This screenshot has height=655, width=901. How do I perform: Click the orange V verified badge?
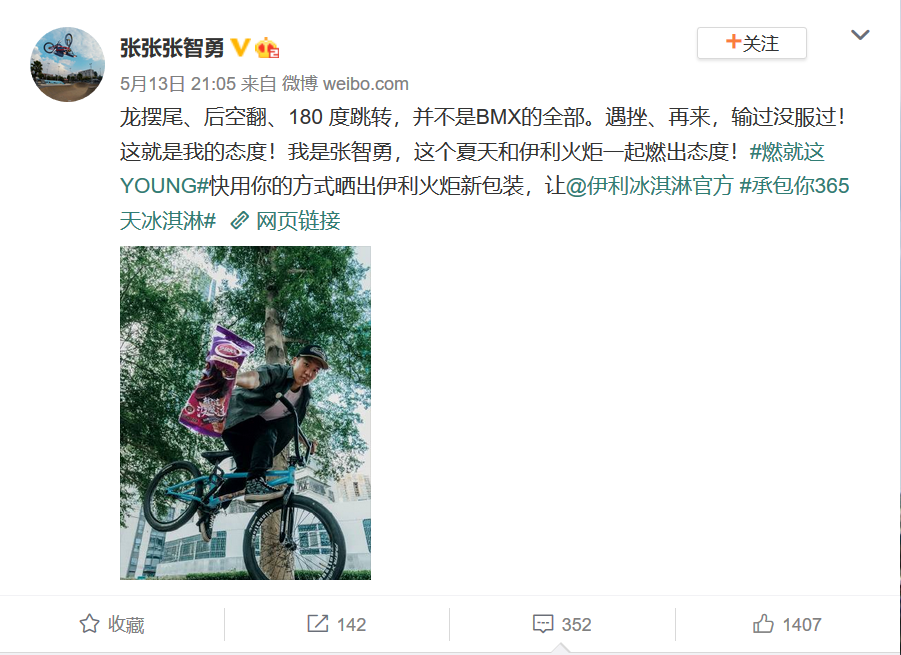[x=240, y=47]
